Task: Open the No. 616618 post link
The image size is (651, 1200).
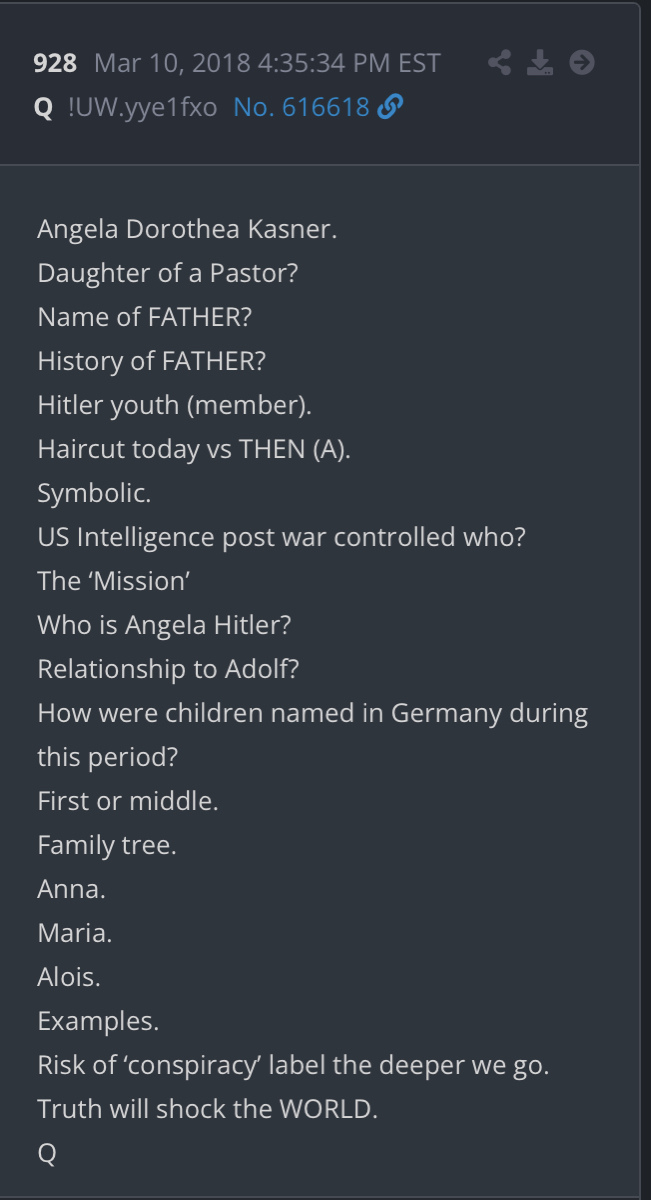Action: point(302,108)
